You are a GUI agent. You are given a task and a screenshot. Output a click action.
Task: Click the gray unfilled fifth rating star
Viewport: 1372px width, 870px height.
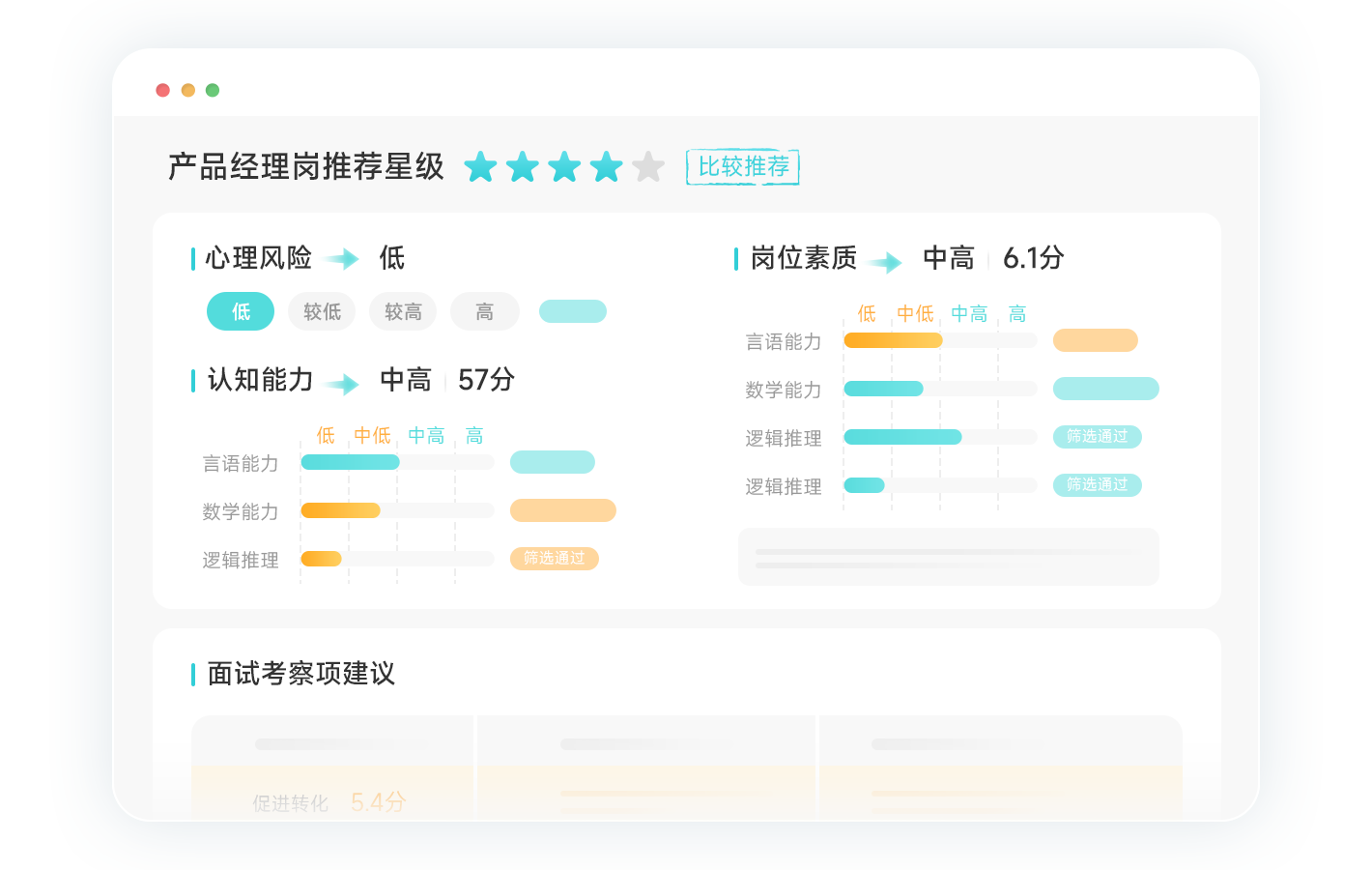tap(648, 167)
